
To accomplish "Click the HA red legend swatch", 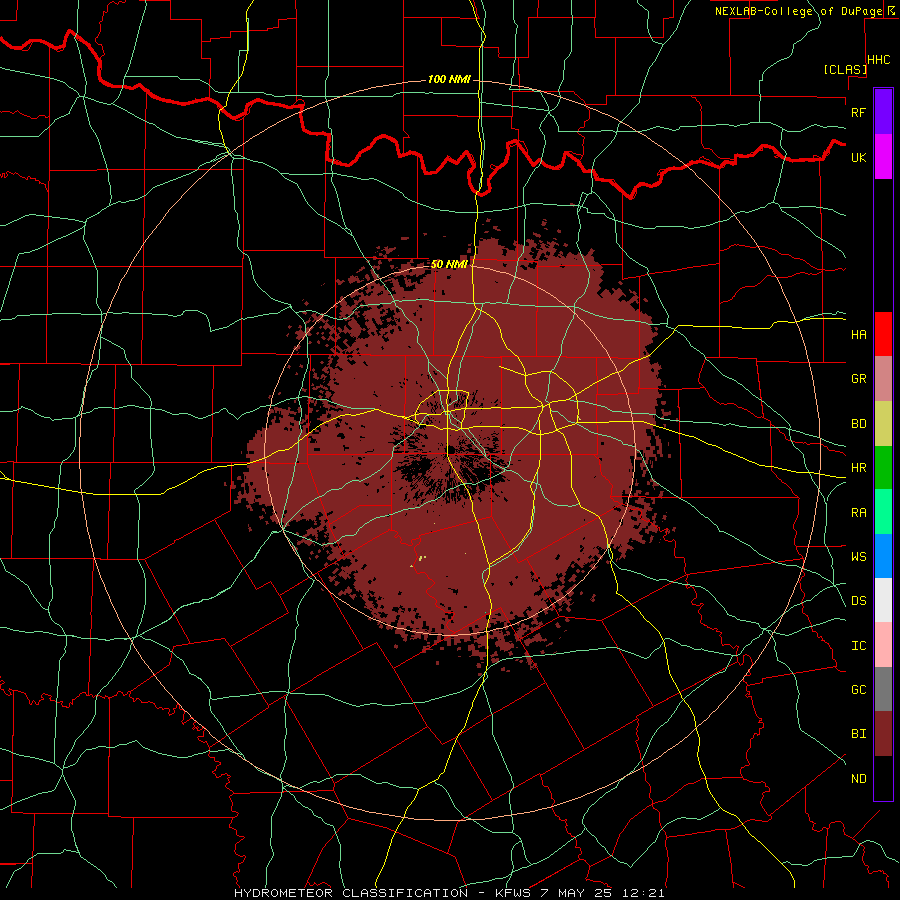I will click(883, 334).
